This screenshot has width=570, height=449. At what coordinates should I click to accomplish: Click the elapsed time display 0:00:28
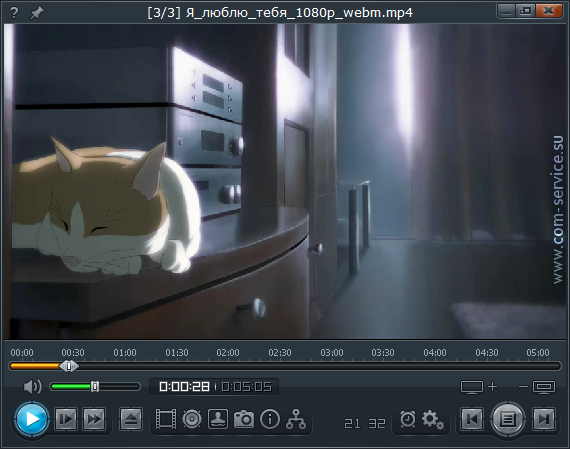(184, 386)
